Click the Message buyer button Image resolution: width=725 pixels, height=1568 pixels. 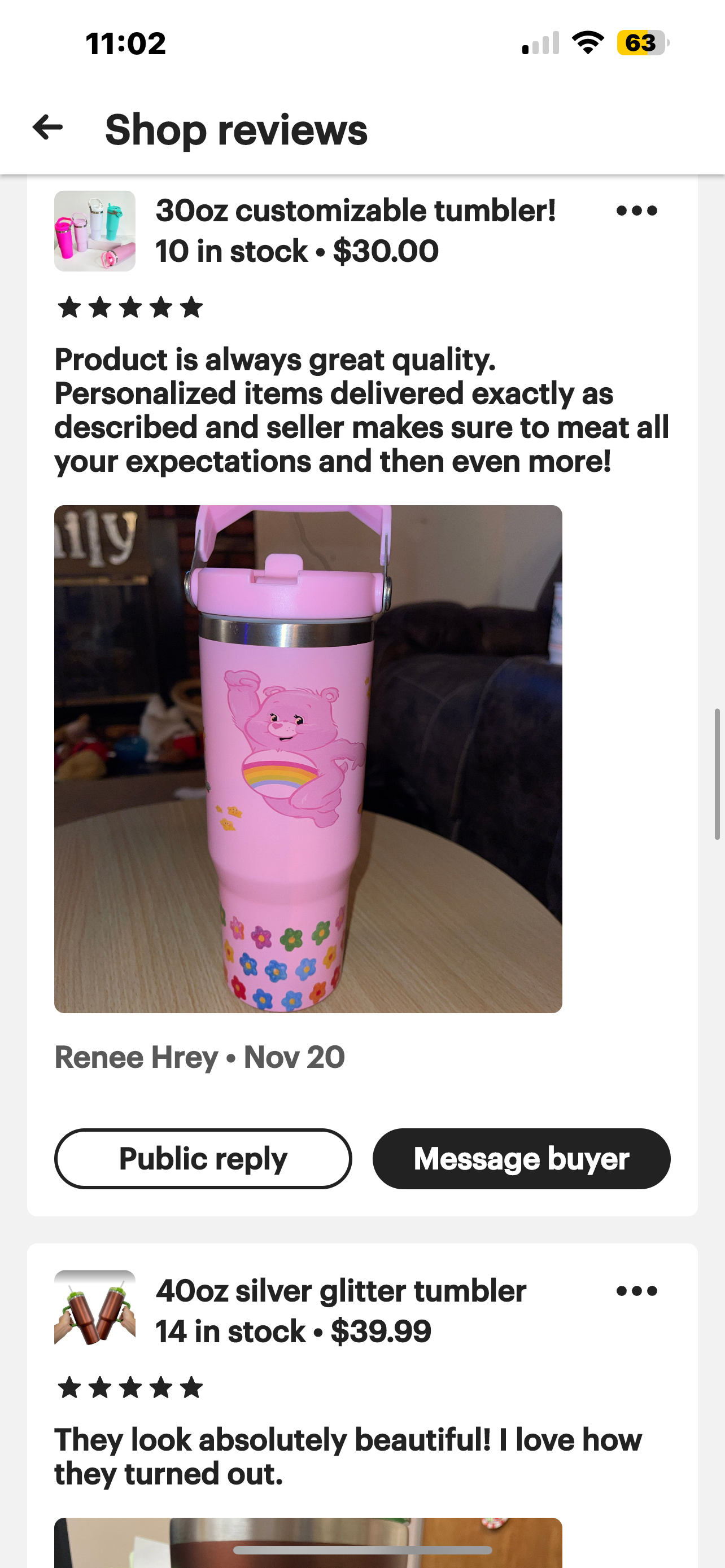522,1158
